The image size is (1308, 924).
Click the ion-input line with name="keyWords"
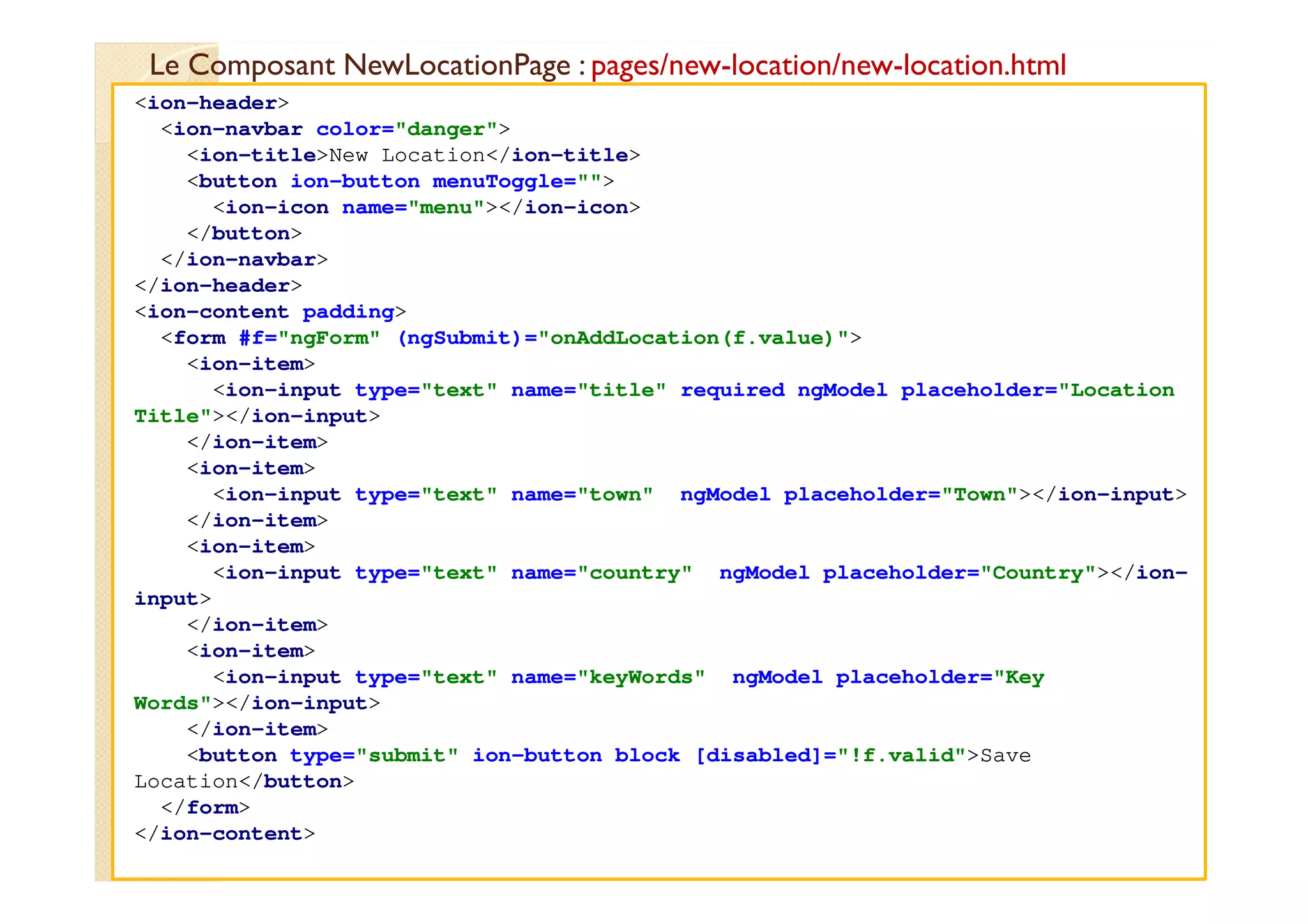[628, 678]
